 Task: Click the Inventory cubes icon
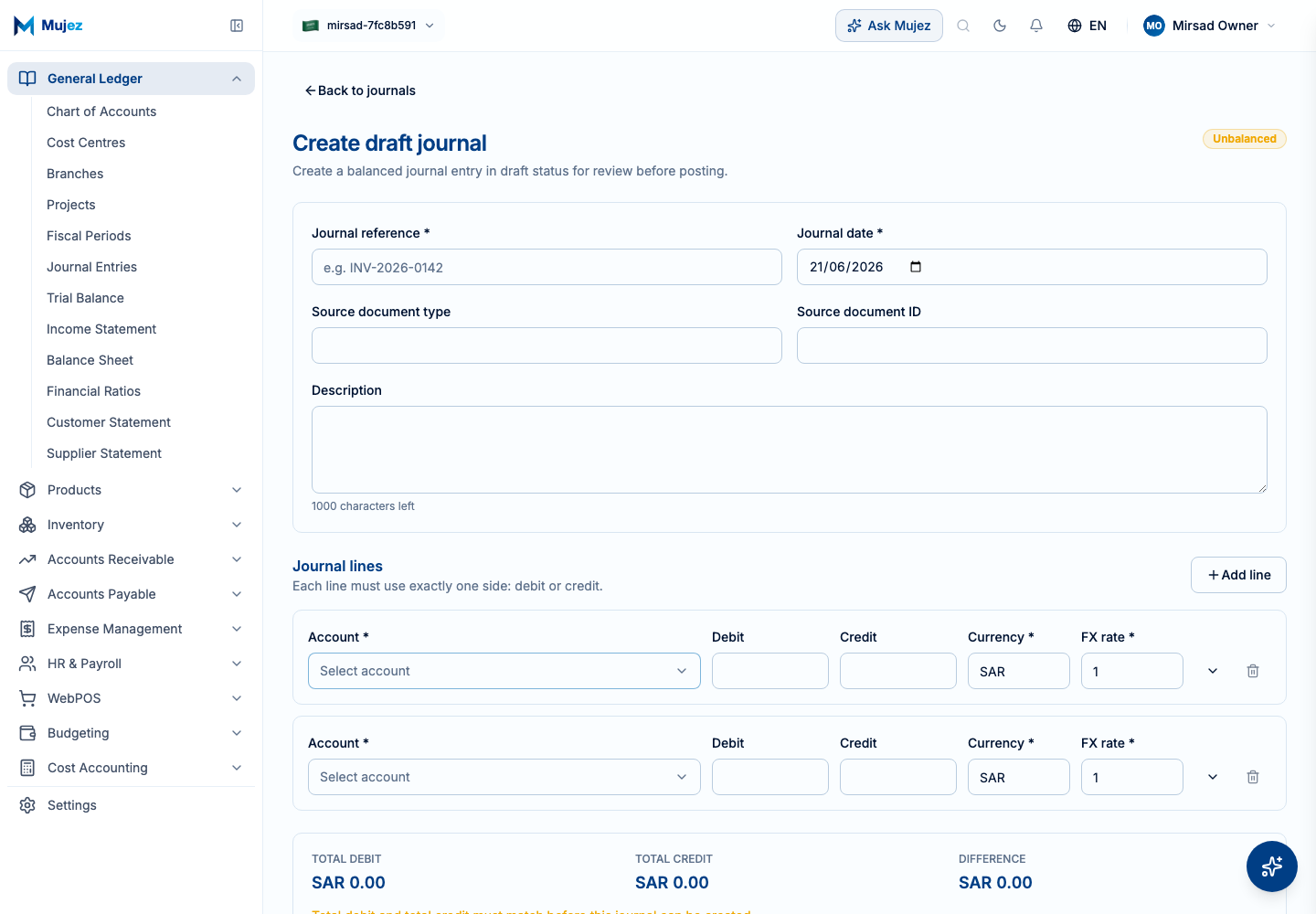coord(27,525)
